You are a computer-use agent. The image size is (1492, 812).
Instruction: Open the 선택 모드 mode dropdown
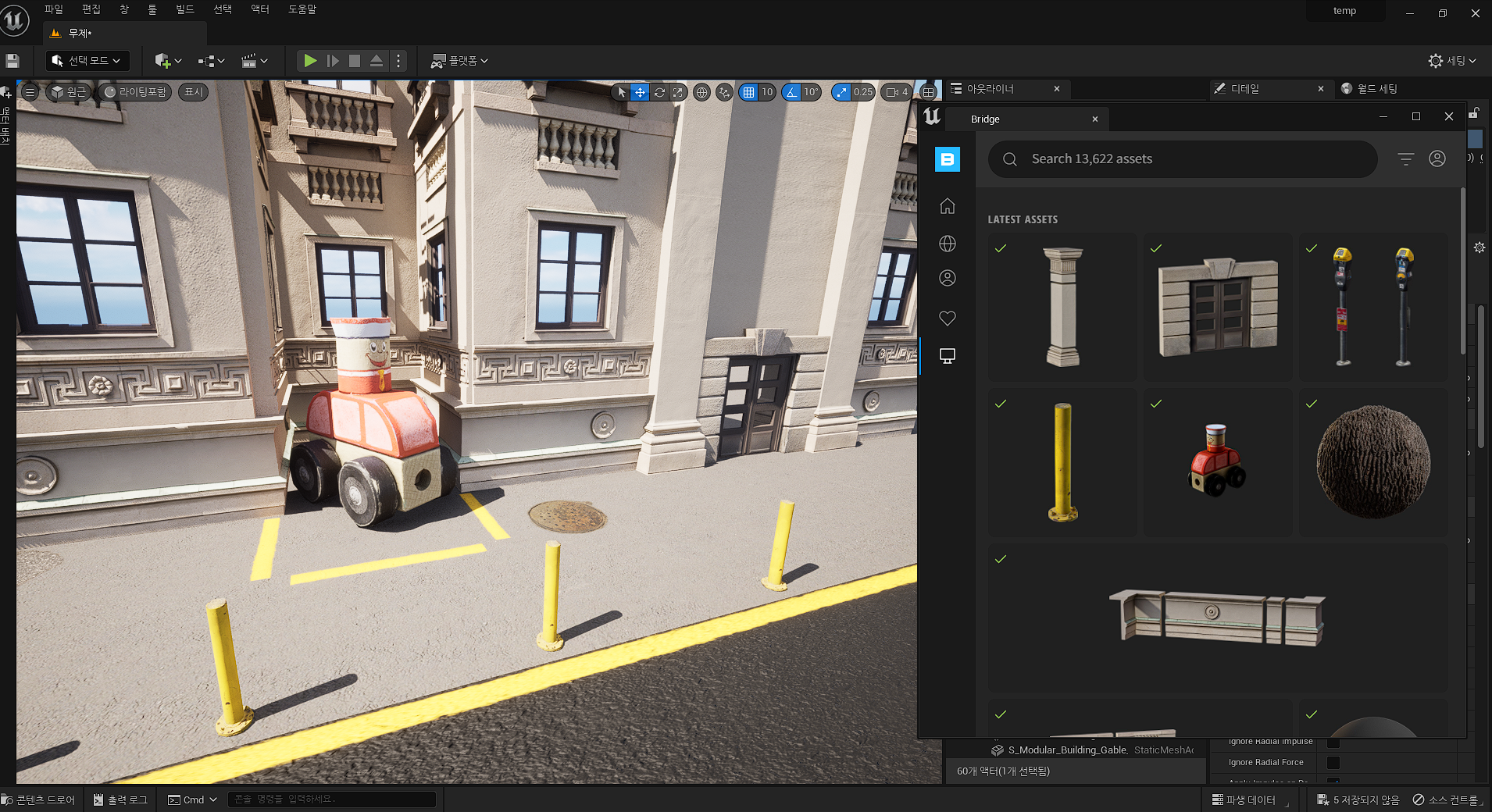87,61
